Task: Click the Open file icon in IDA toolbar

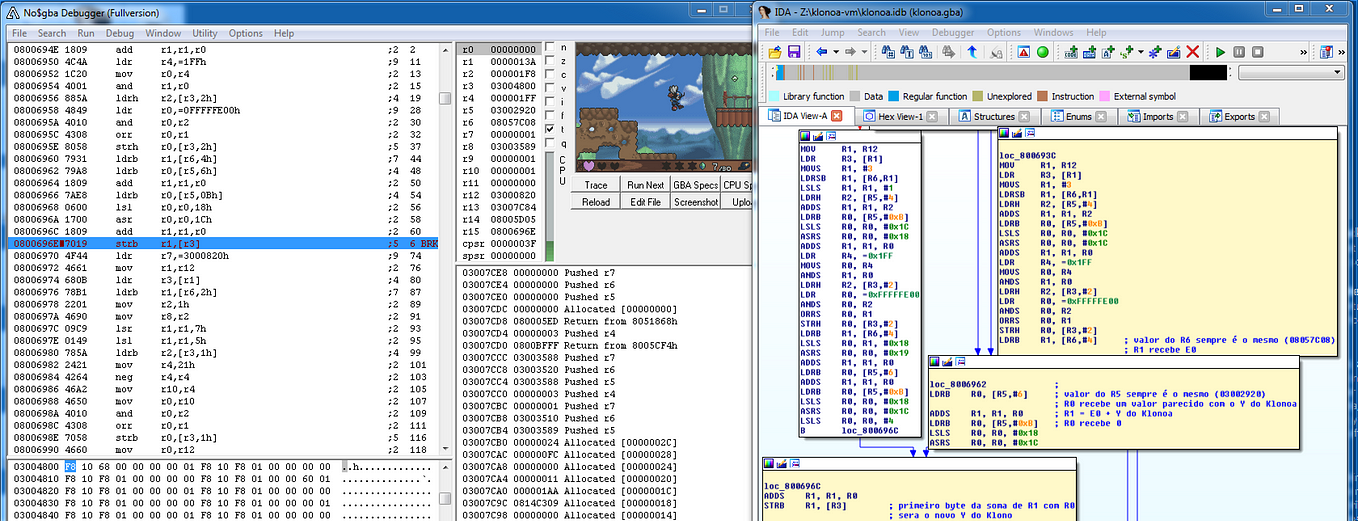Action: point(775,51)
